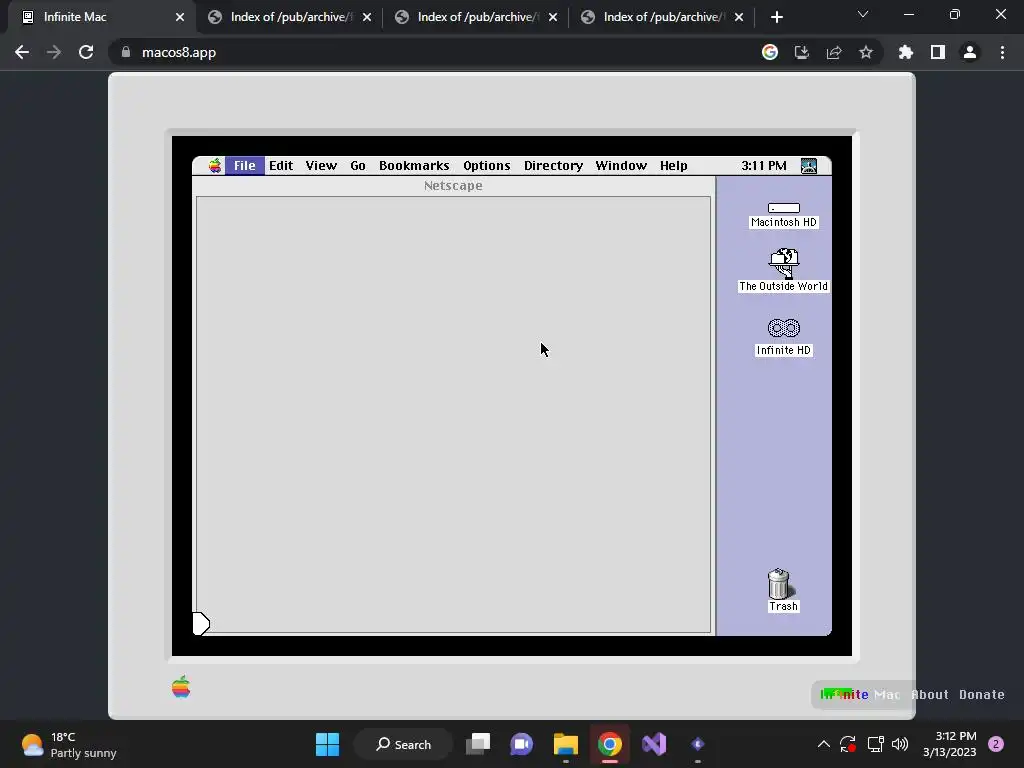Click the Netscape window title bar

point(453,185)
